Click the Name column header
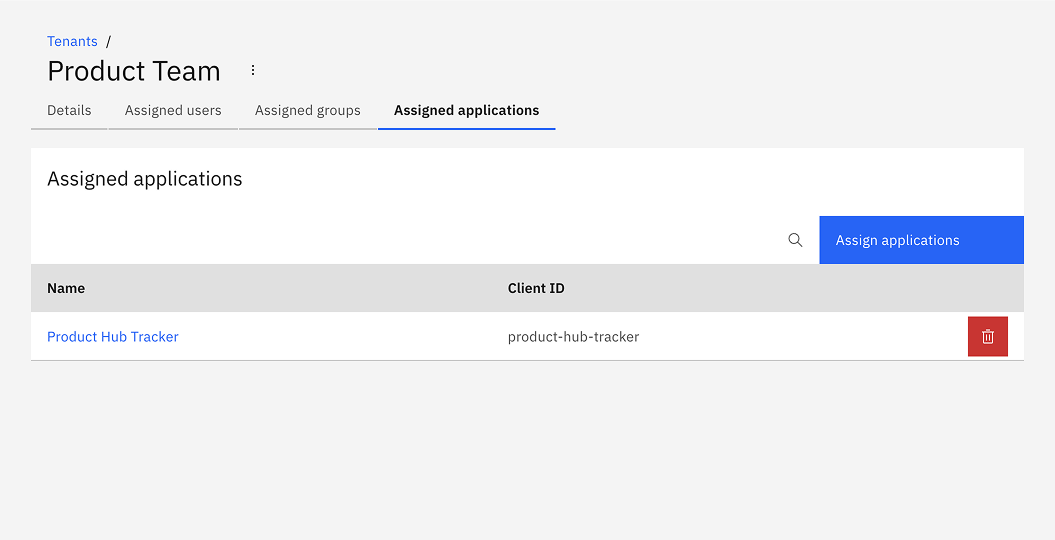 pos(66,288)
